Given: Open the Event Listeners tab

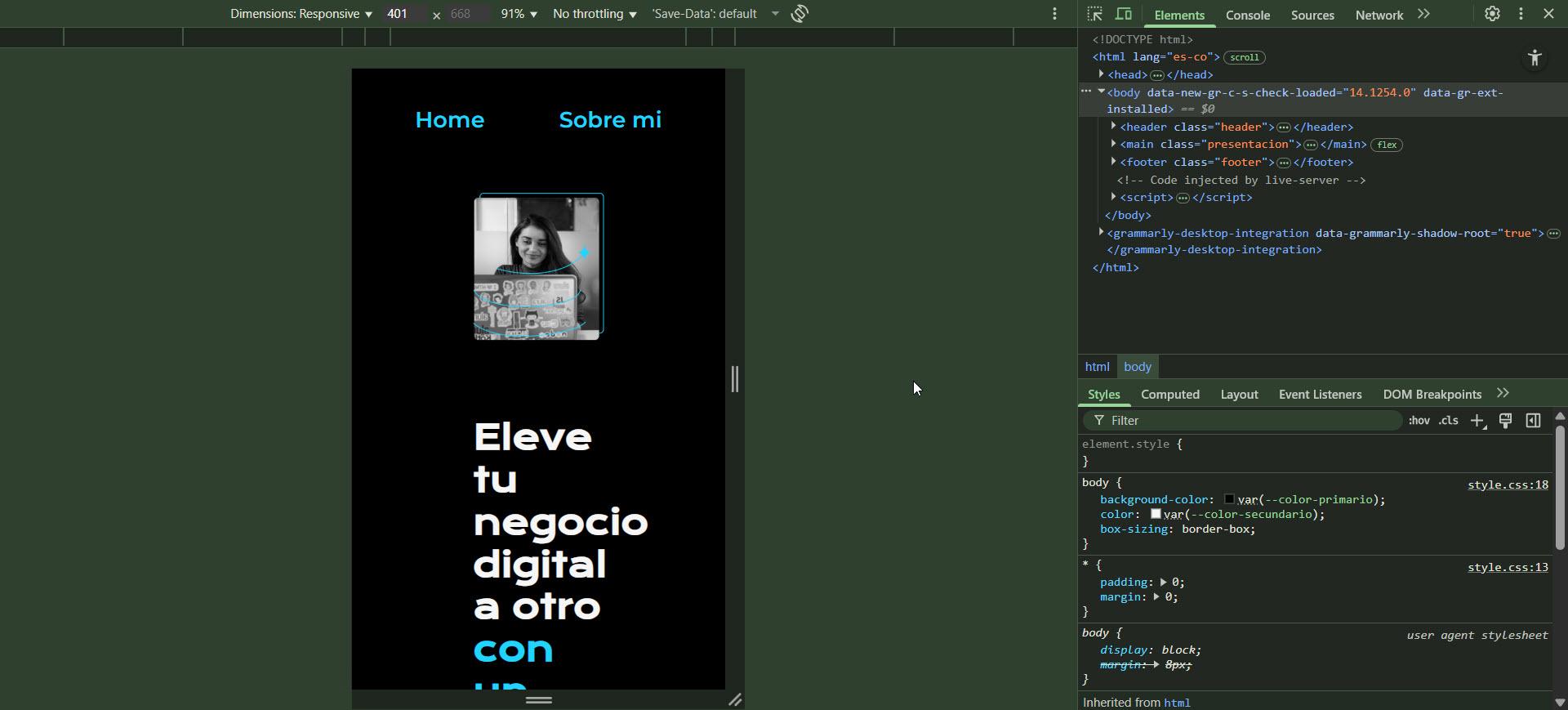Looking at the screenshot, I should click(x=1320, y=394).
